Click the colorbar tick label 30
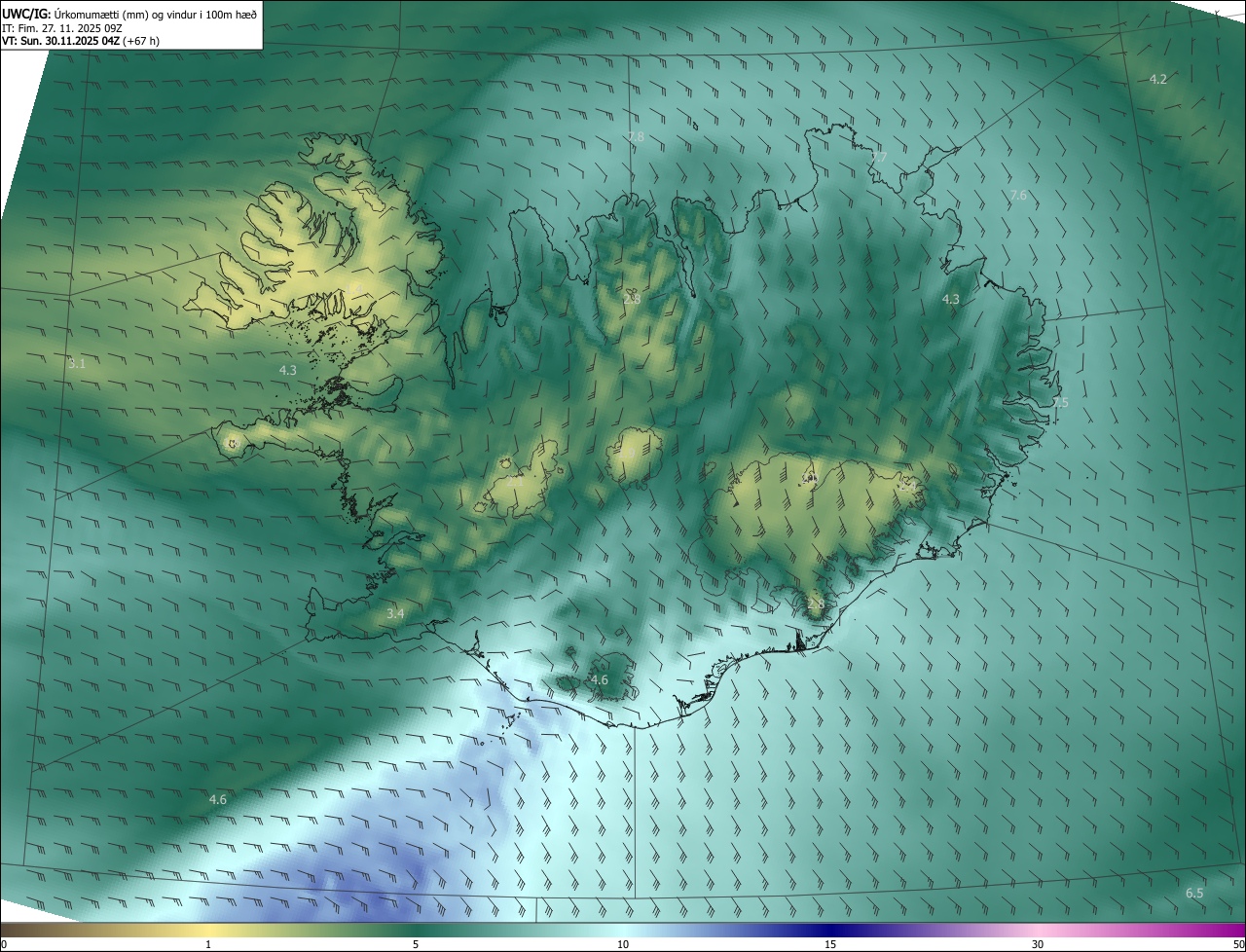This screenshot has height=952, width=1246. pyautogui.click(x=1038, y=944)
